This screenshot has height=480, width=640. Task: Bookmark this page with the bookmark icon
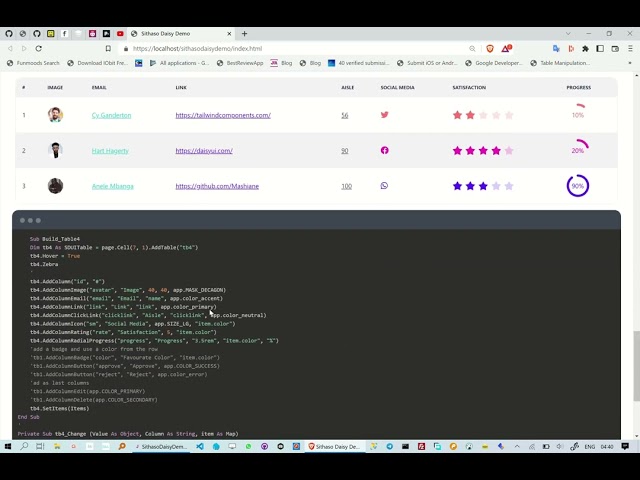coord(108,49)
